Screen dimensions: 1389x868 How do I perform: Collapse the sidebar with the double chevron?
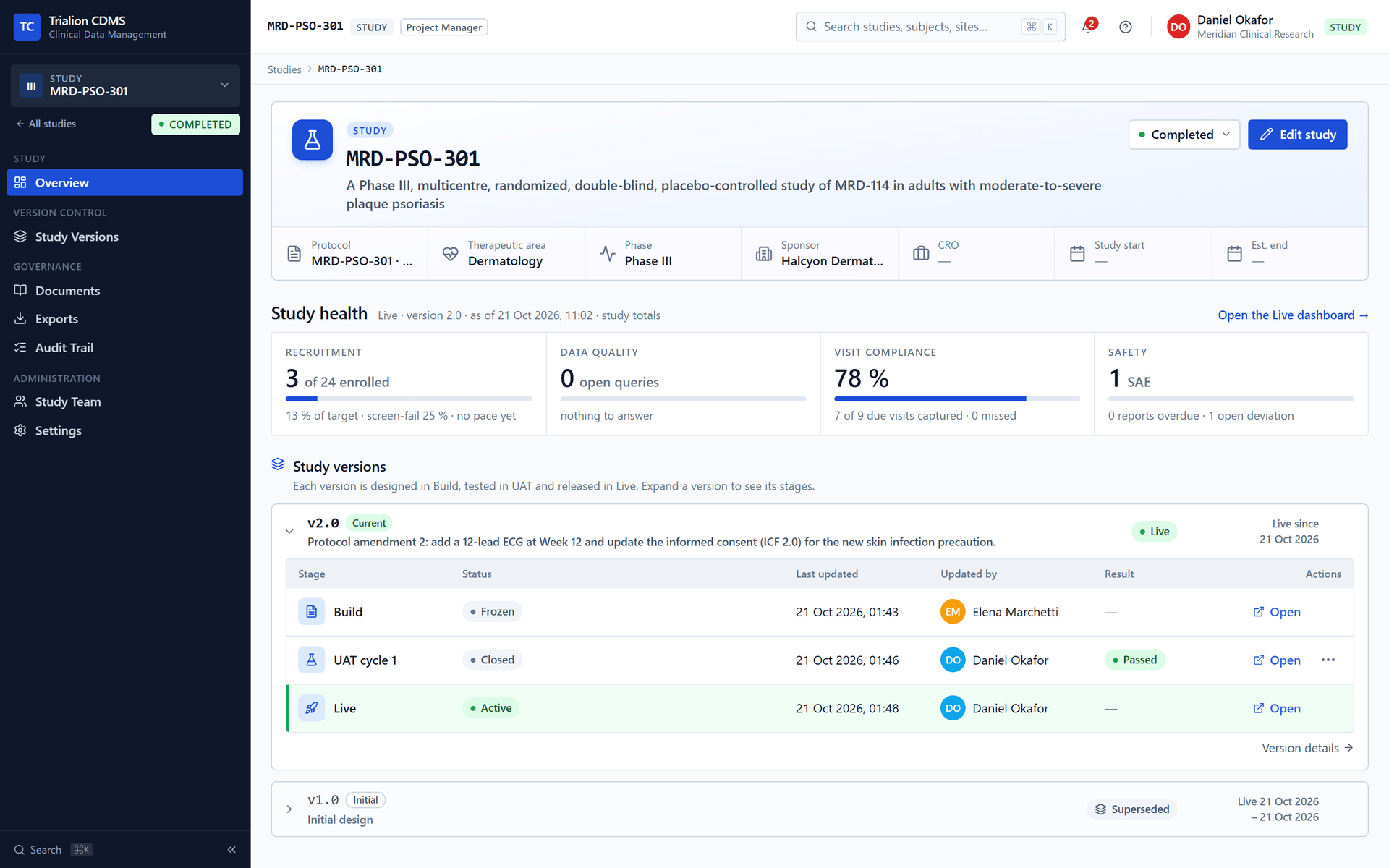(x=231, y=850)
